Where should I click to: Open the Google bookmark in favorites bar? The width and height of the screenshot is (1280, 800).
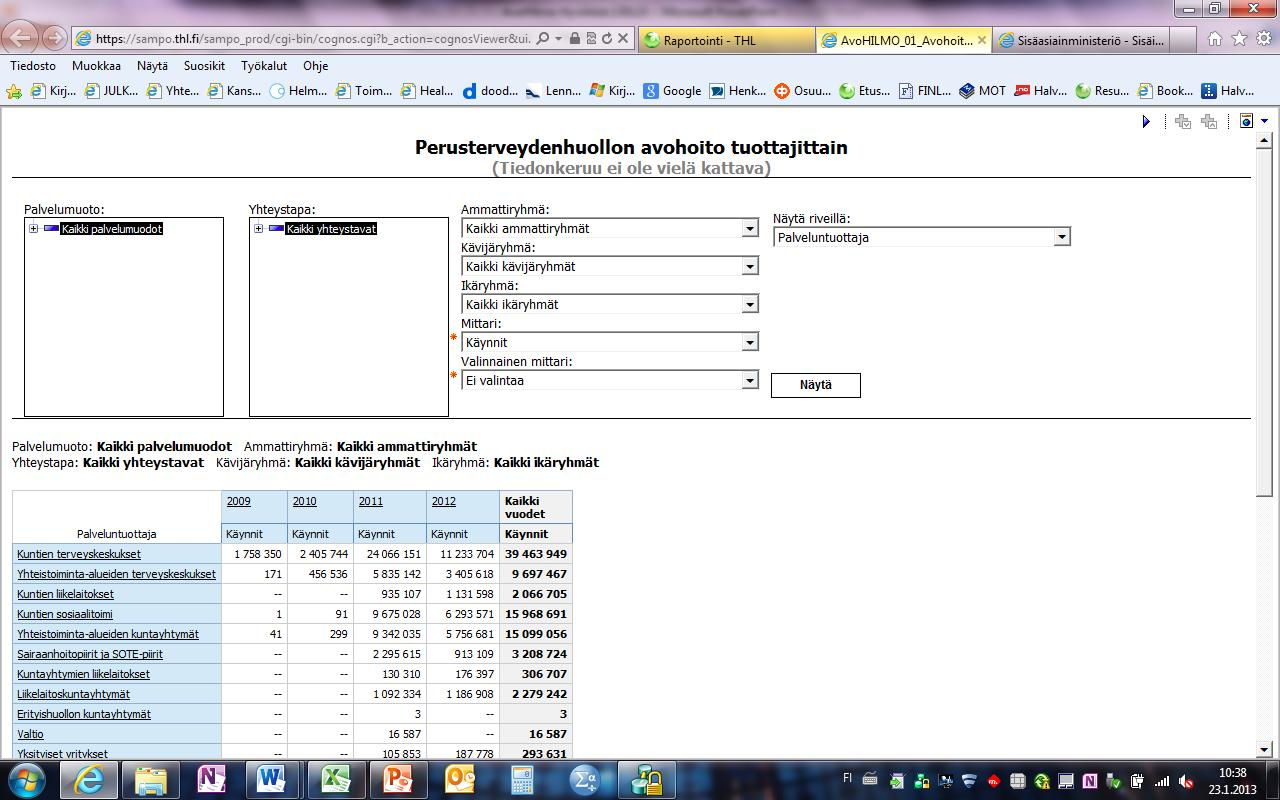point(672,91)
